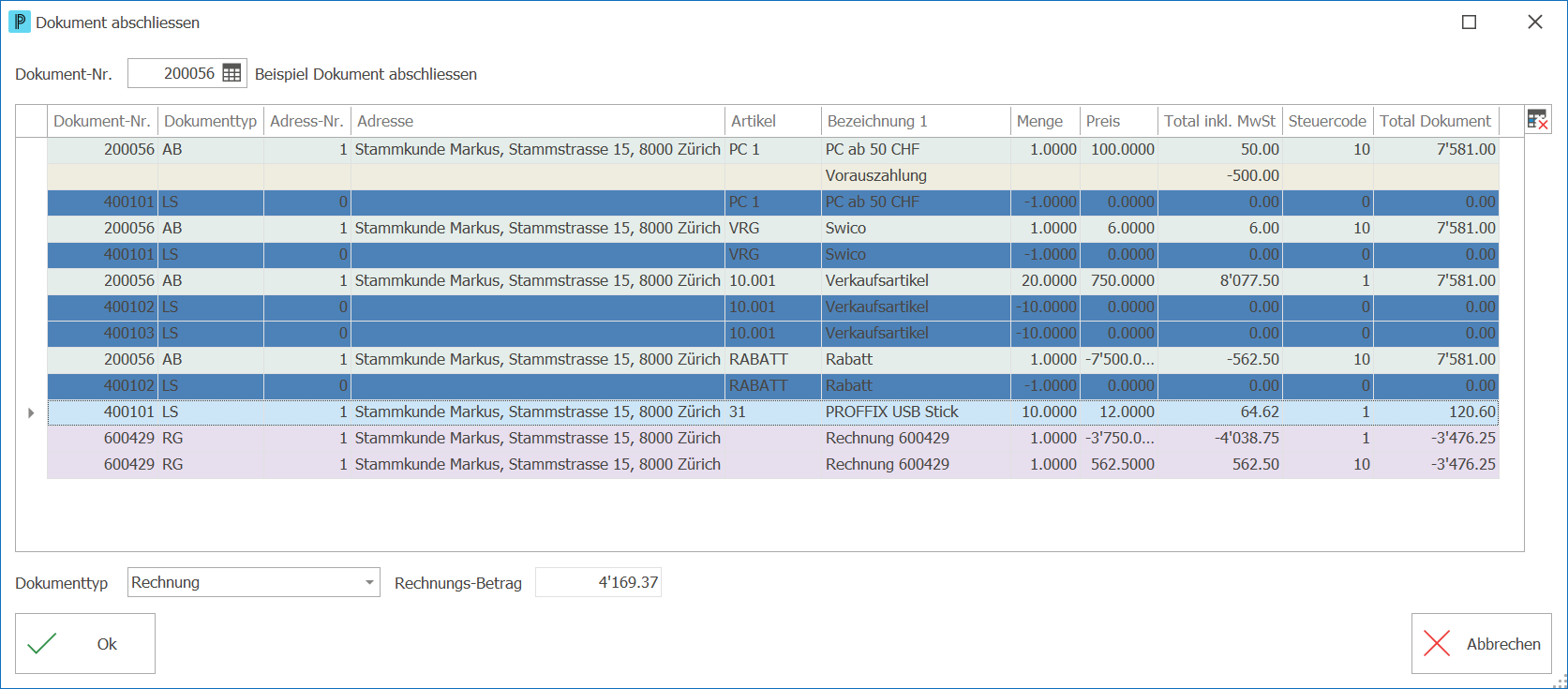The height and width of the screenshot is (689, 1568).
Task: Sort by Dokumenttyp column header
Action: click(x=211, y=121)
